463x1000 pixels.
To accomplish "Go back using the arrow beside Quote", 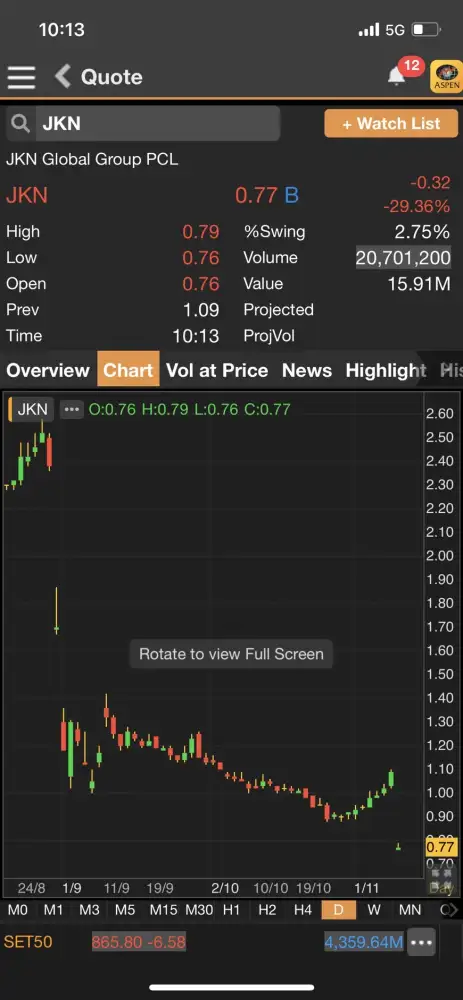I will point(62,77).
